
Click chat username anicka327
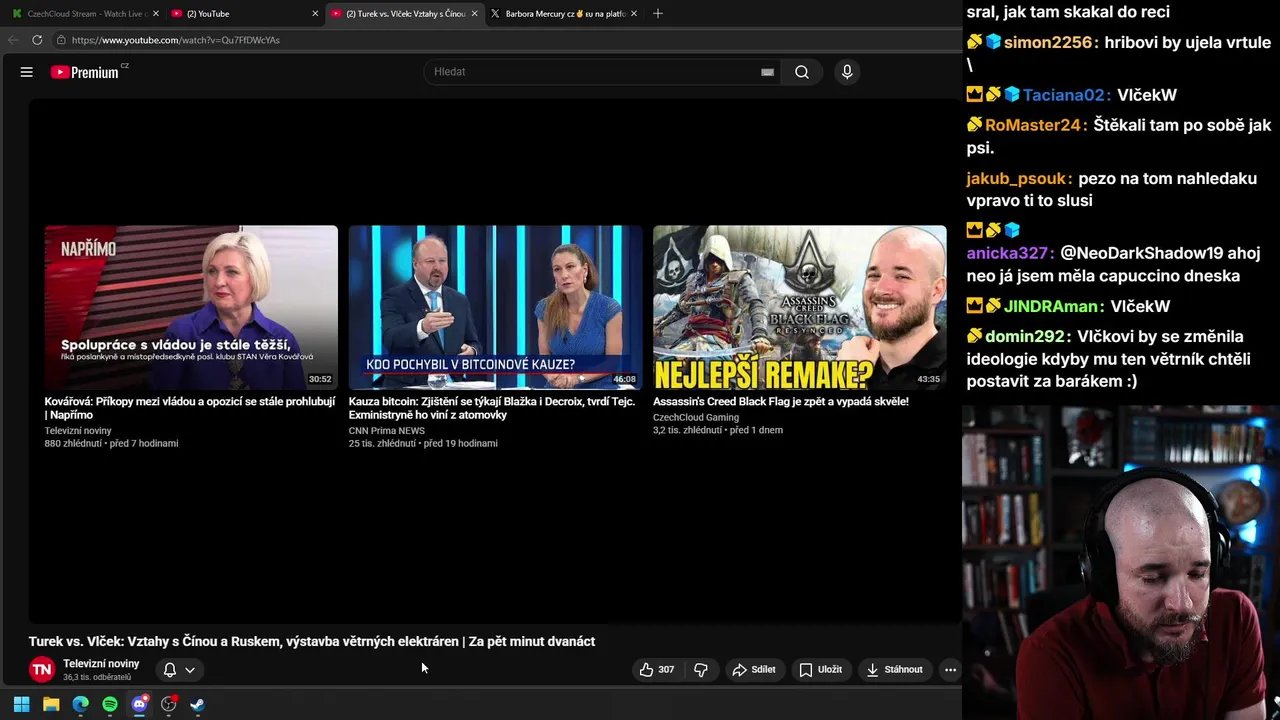[1008, 253]
